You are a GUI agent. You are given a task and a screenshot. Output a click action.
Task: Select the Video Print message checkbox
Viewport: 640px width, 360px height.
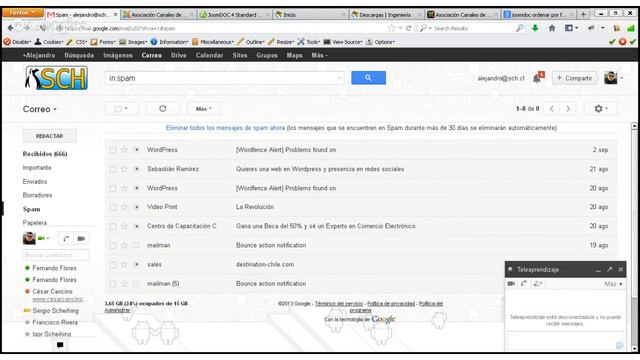[x=113, y=207]
